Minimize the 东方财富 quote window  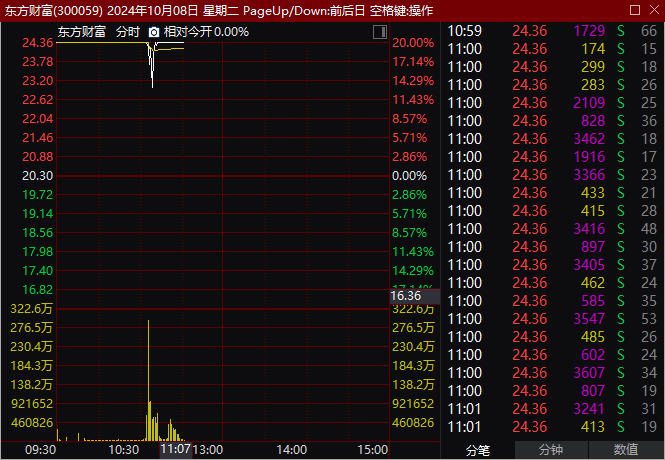coord(610,9)
